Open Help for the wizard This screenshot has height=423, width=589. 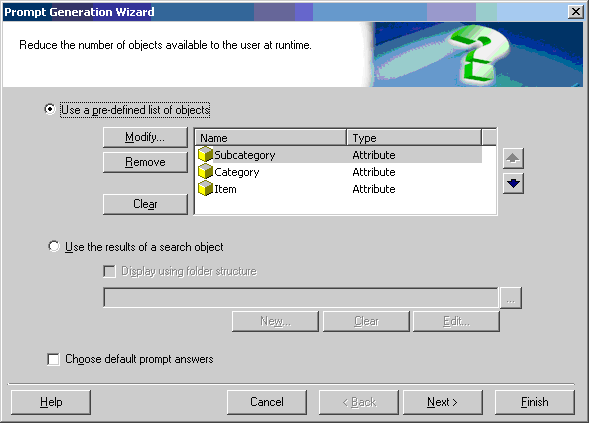pyautogui.click(x=51, y=402)
